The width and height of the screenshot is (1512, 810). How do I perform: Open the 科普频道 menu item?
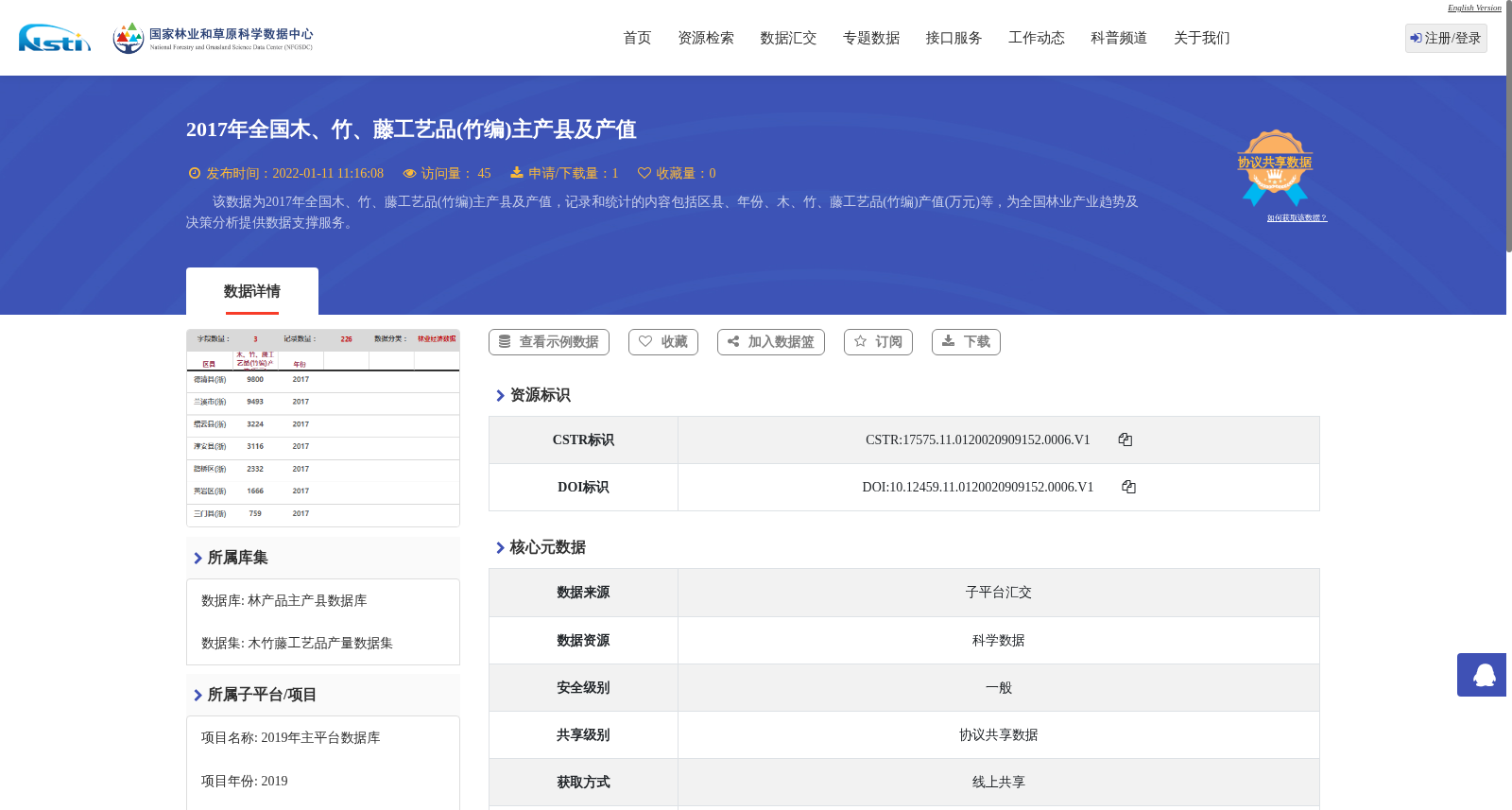click(x=1119, y=38)
